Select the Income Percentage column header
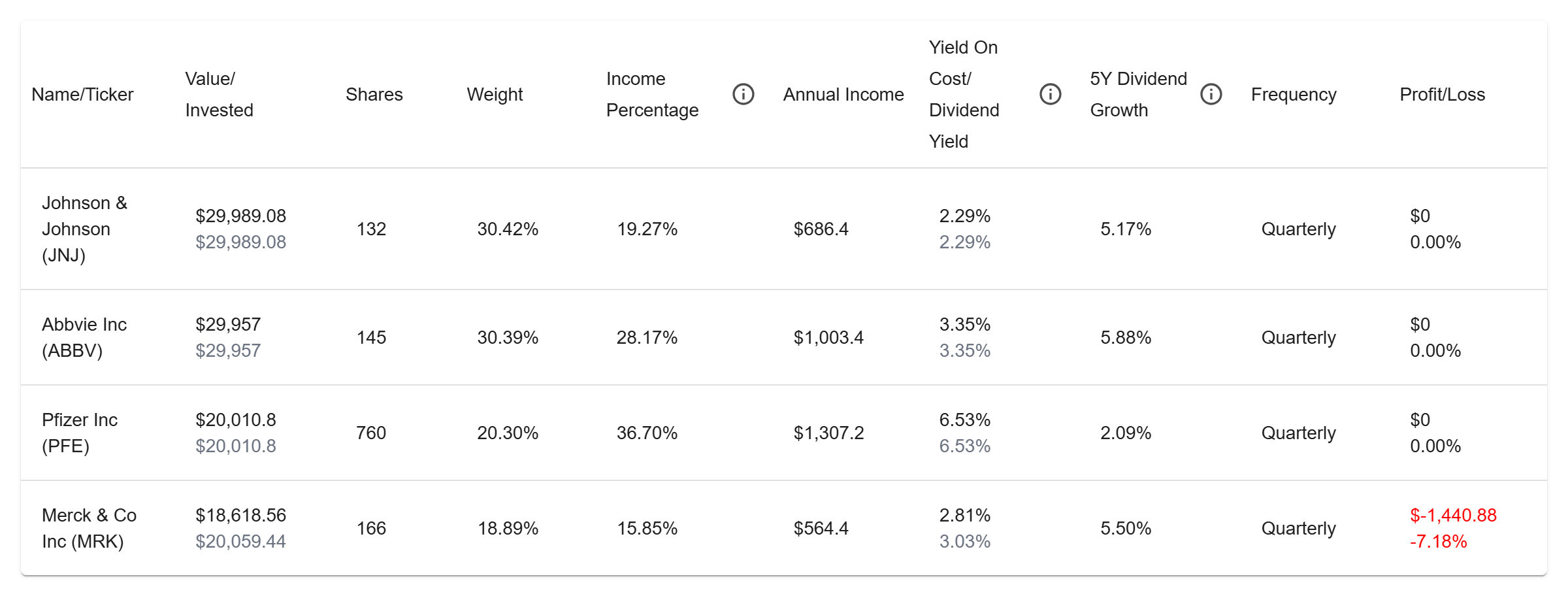 652,94
